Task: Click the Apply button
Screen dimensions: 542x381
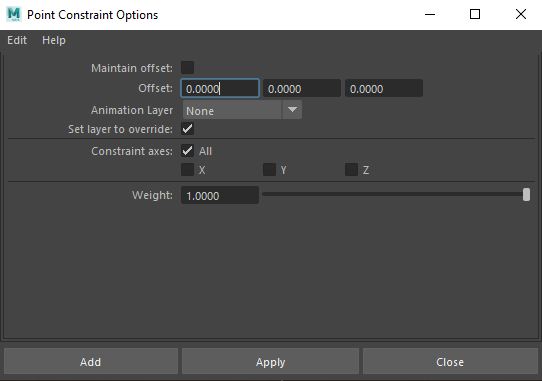Action: coord(270,361)
